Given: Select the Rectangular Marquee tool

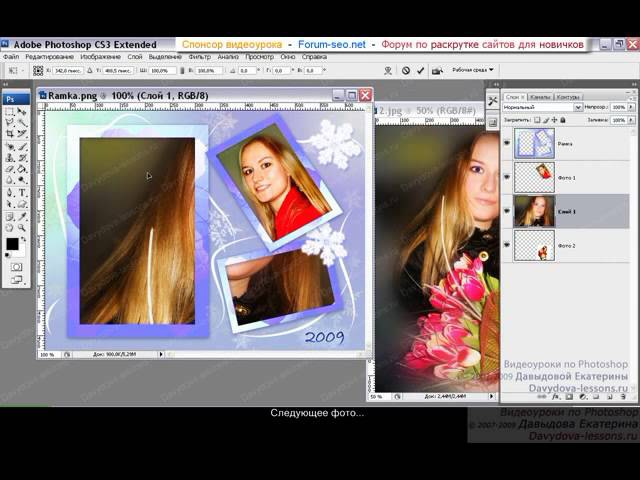Looking at the screenshot, I should pyautogui.click(x=10, y=111).
